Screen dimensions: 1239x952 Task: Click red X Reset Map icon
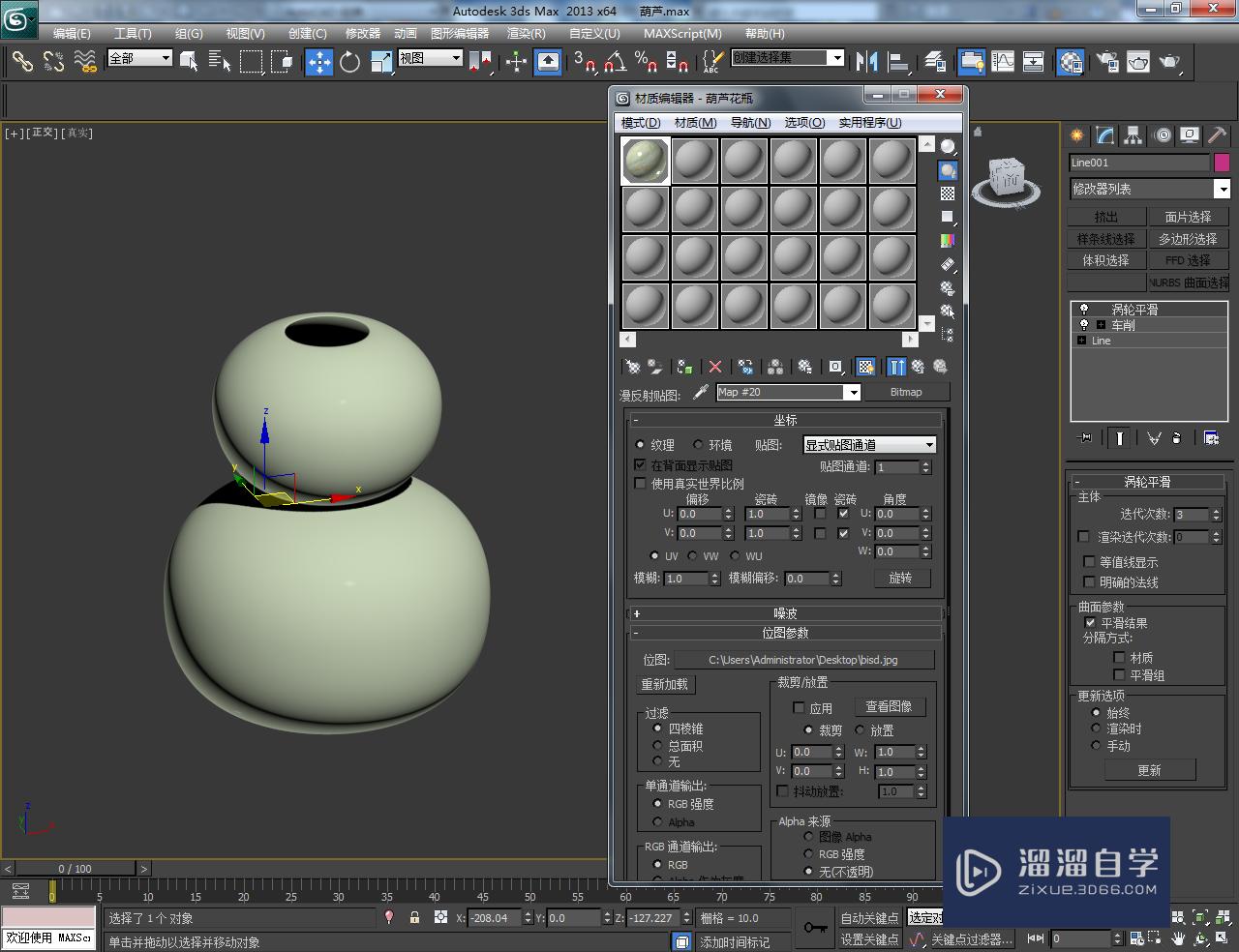coord(715,367)
